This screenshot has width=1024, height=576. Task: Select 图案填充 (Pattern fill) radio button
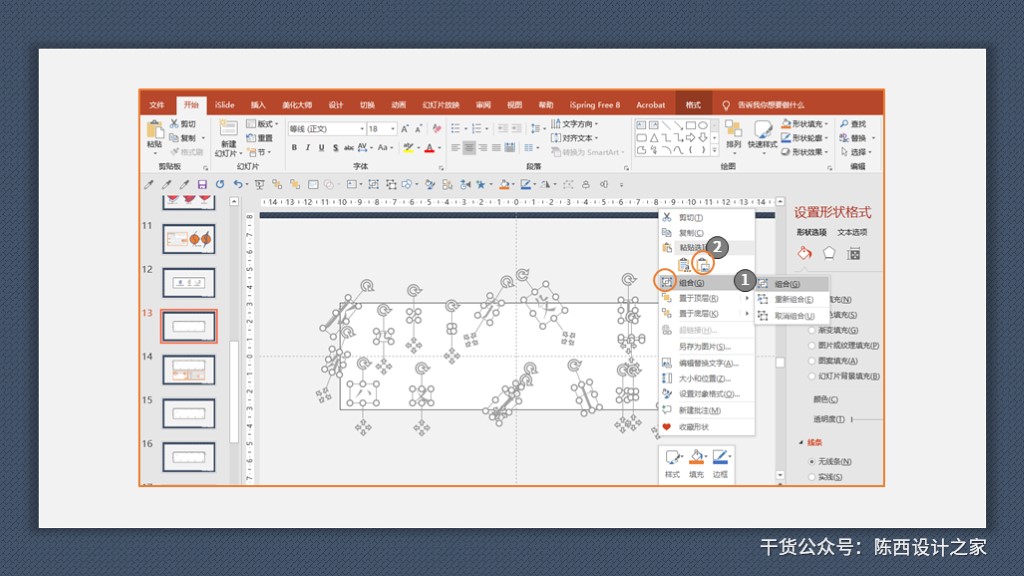(x=812, y=360)
